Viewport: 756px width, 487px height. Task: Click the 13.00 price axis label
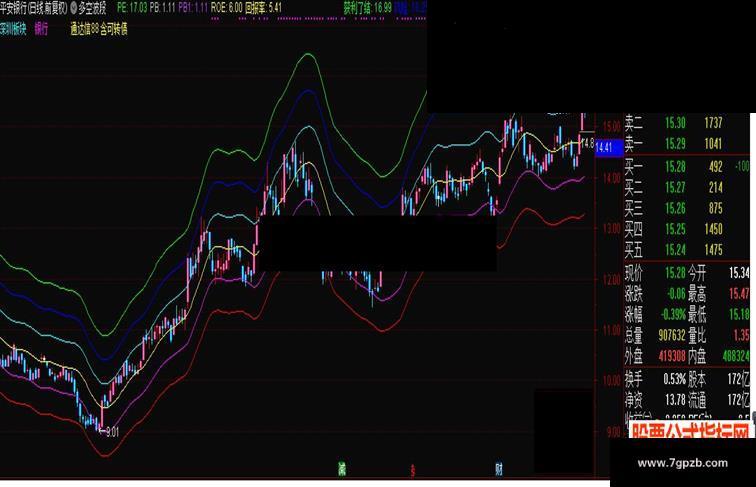pyautogui.click(x=611, y=228)
